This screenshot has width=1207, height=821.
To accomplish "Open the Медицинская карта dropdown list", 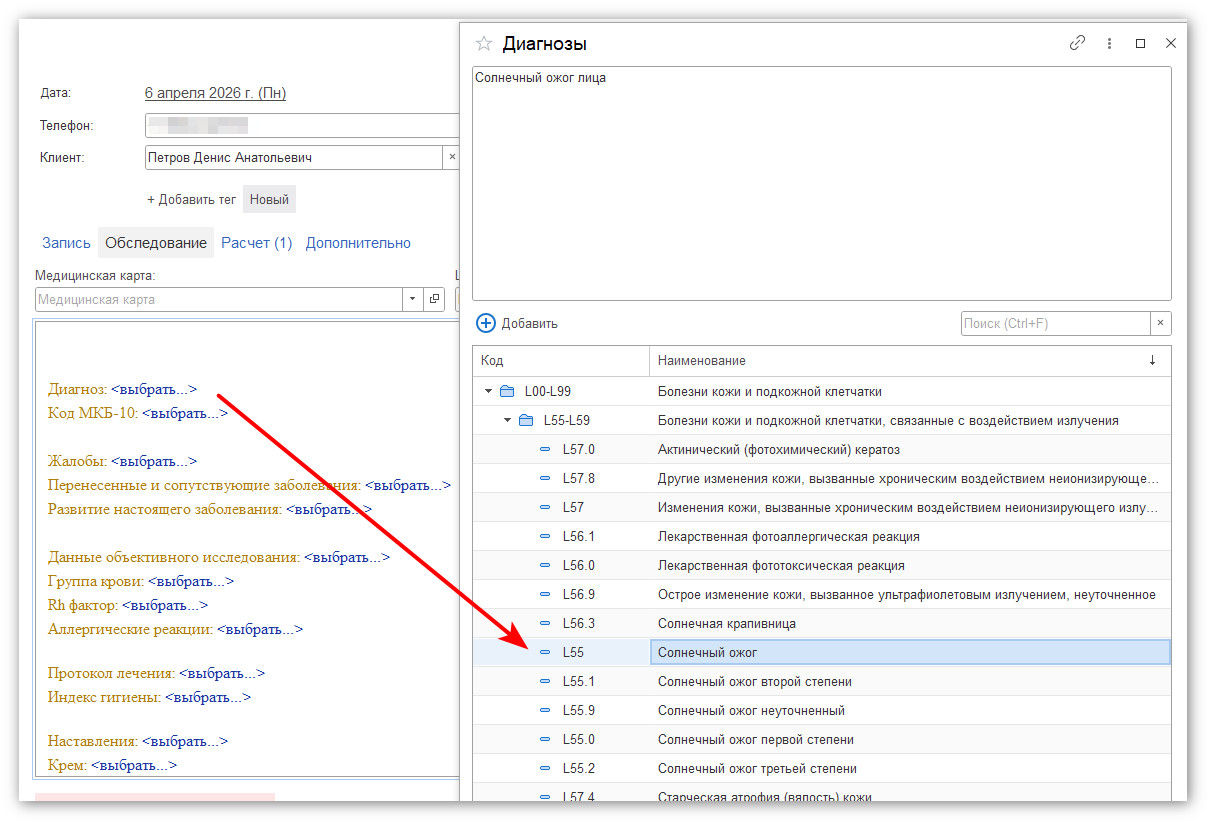I will pyautogui.click(x=413, y=299).
